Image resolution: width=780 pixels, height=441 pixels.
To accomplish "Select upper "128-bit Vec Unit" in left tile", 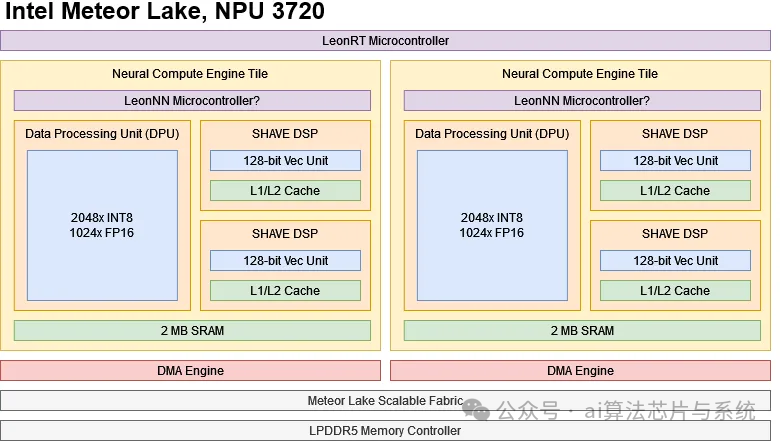I will 286,161.
